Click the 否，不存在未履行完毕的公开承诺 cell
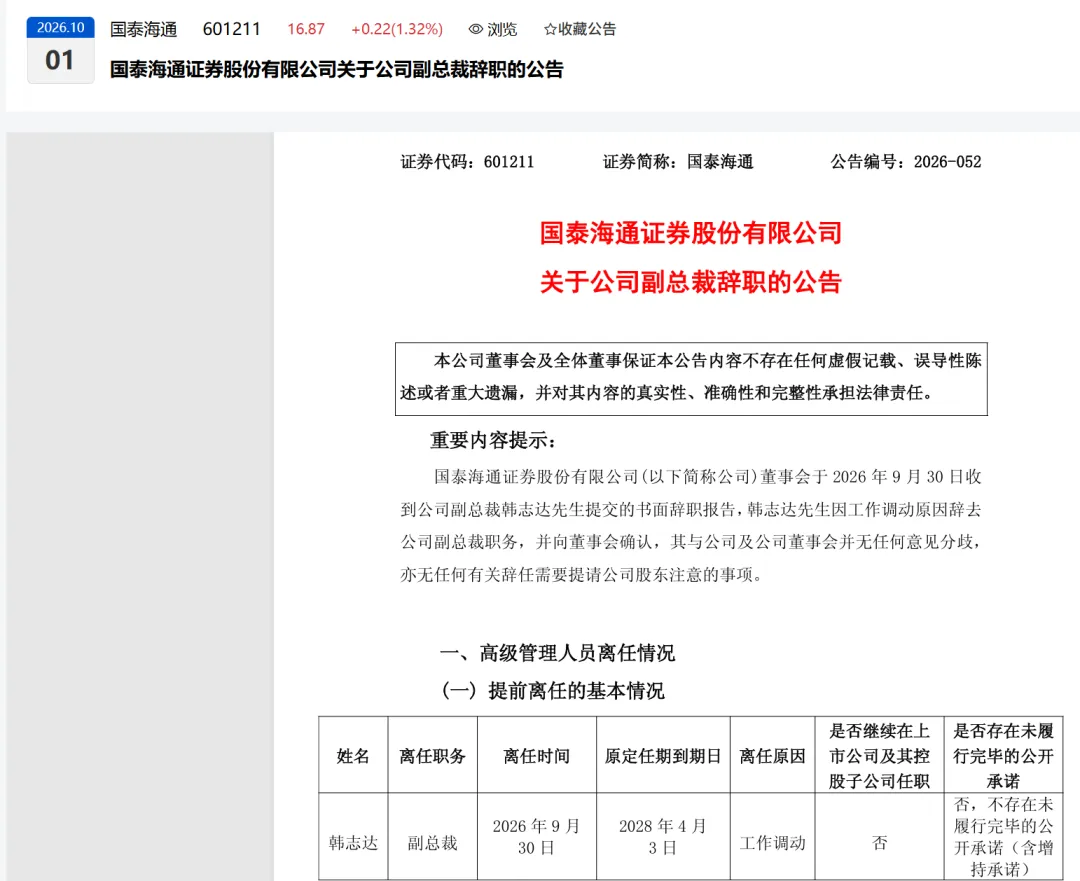This screenshot has width=1080, height=881. click(x=1003, y=837)
